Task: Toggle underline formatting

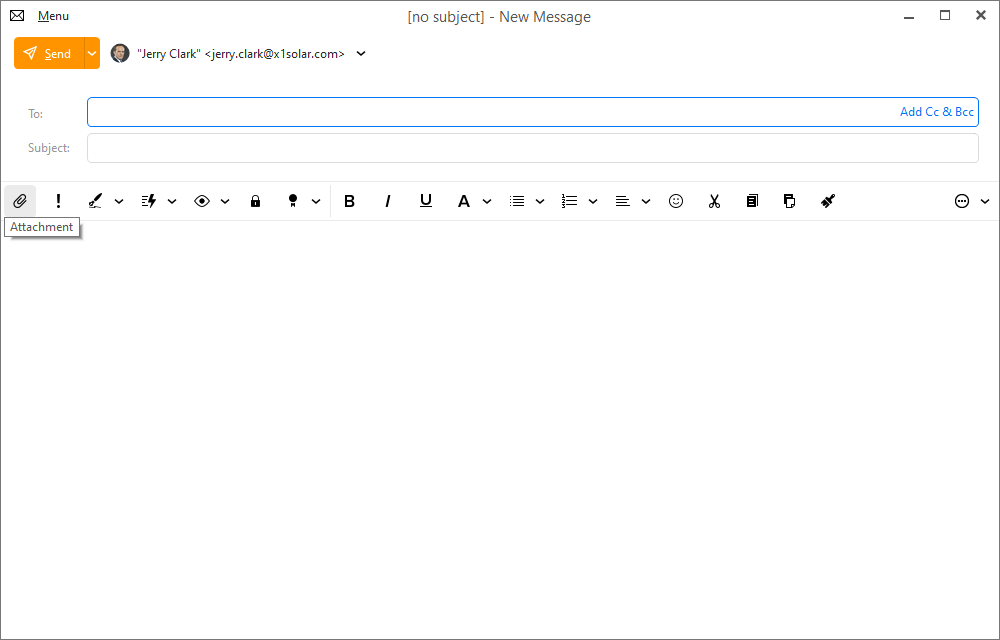Action: pos(426,201)
